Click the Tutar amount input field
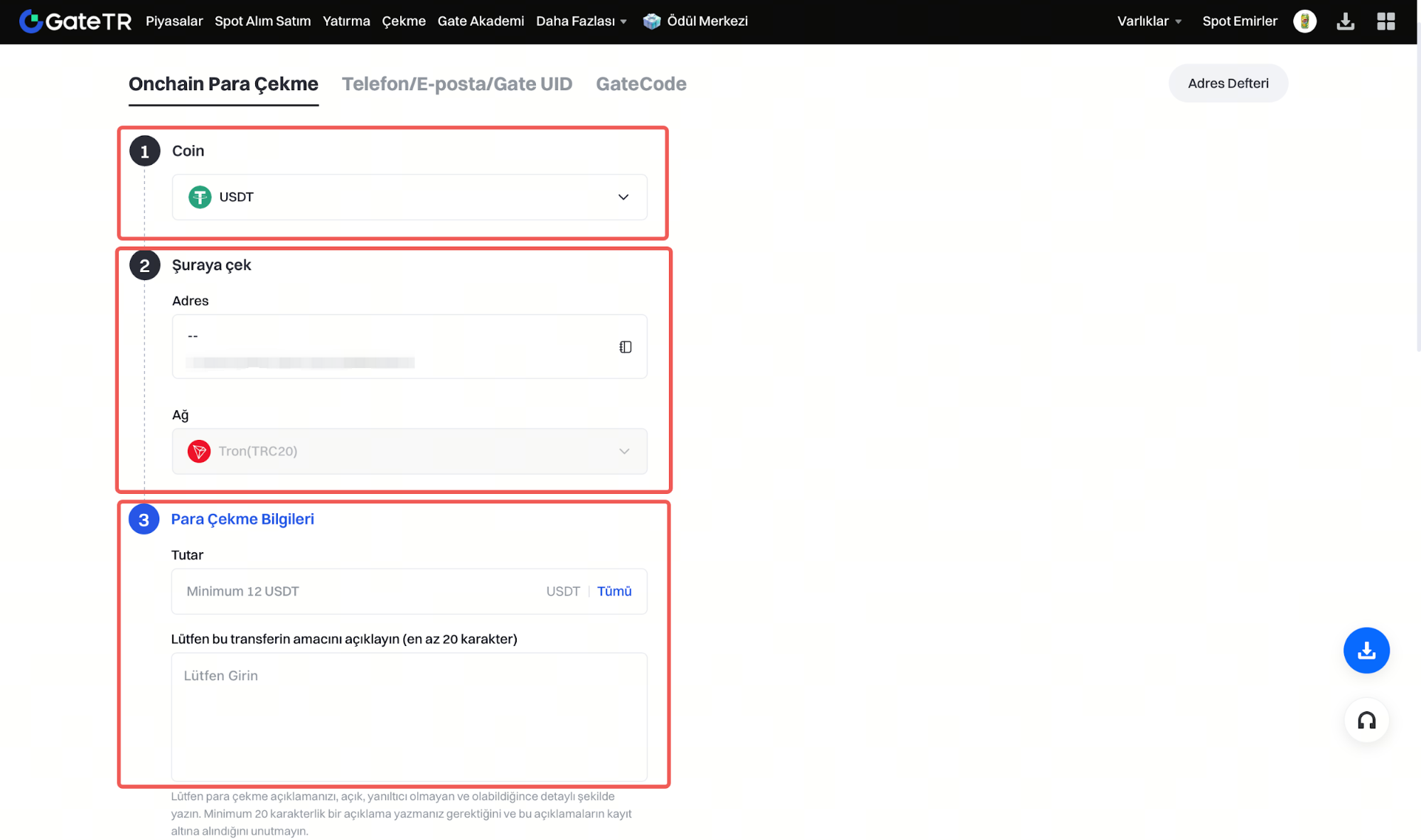 pyautogui.click(x=355, y=591)
